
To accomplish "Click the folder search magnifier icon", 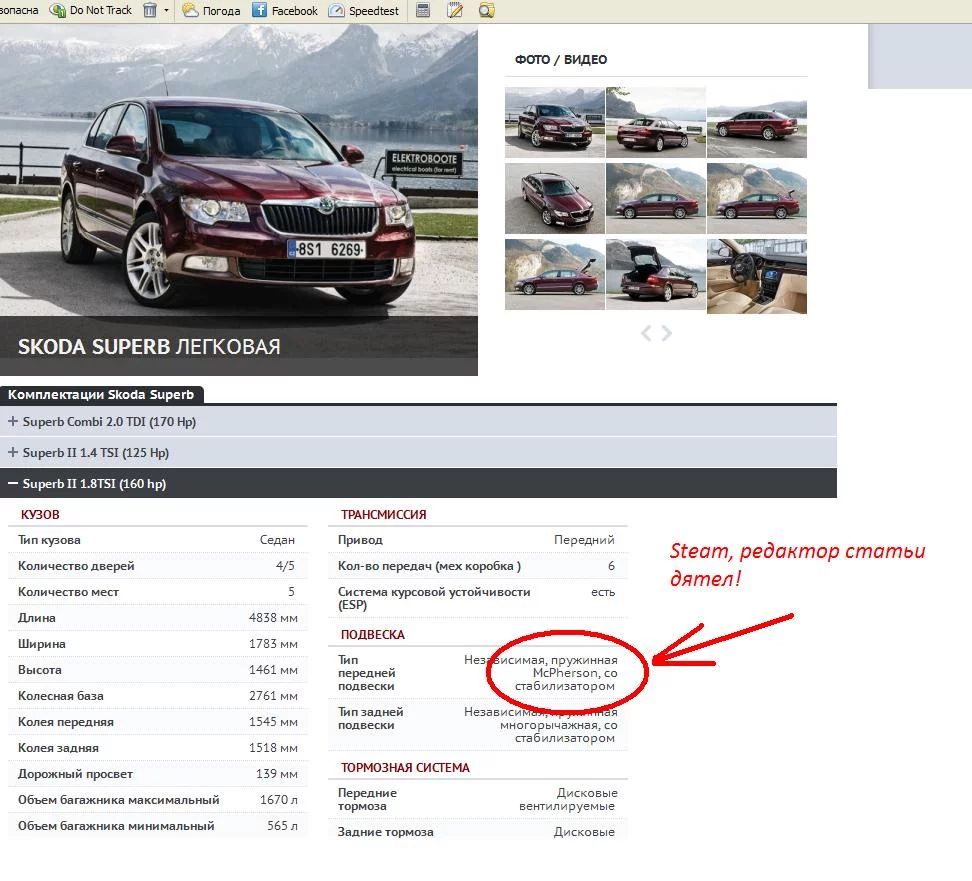I will 487,11.
